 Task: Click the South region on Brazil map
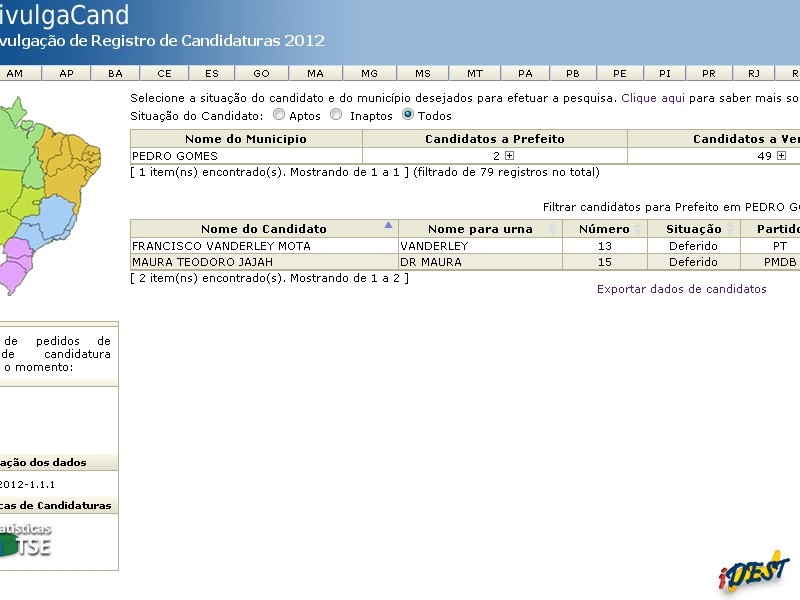pos(18,264)
